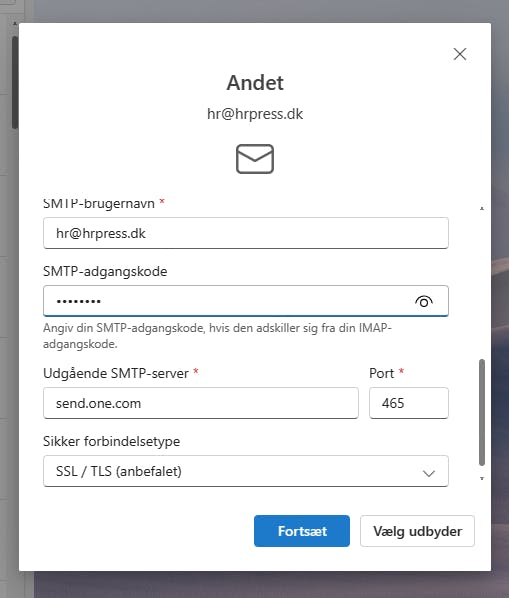Select the Port field showing 465
The width and height of the screenshot is (509, 598).
click(409, 403)
